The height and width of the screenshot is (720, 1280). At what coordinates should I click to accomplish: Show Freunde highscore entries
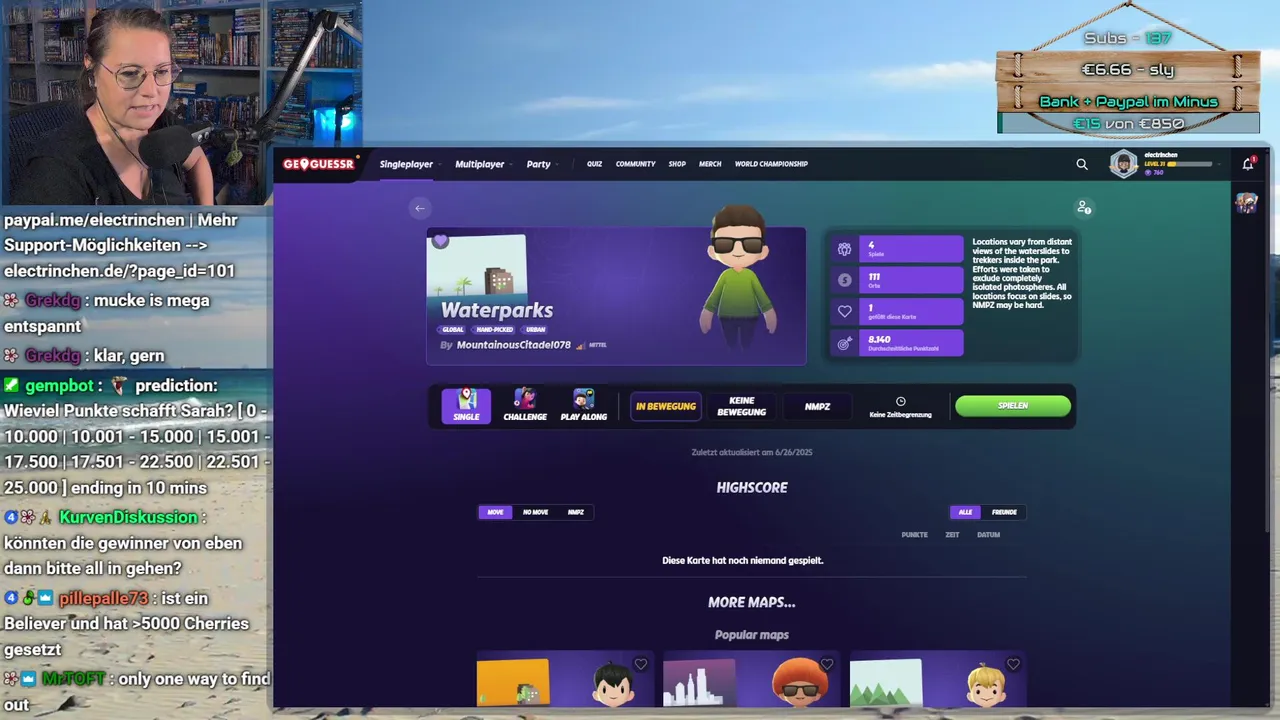pyautogui.click(x=1004, y=512)
